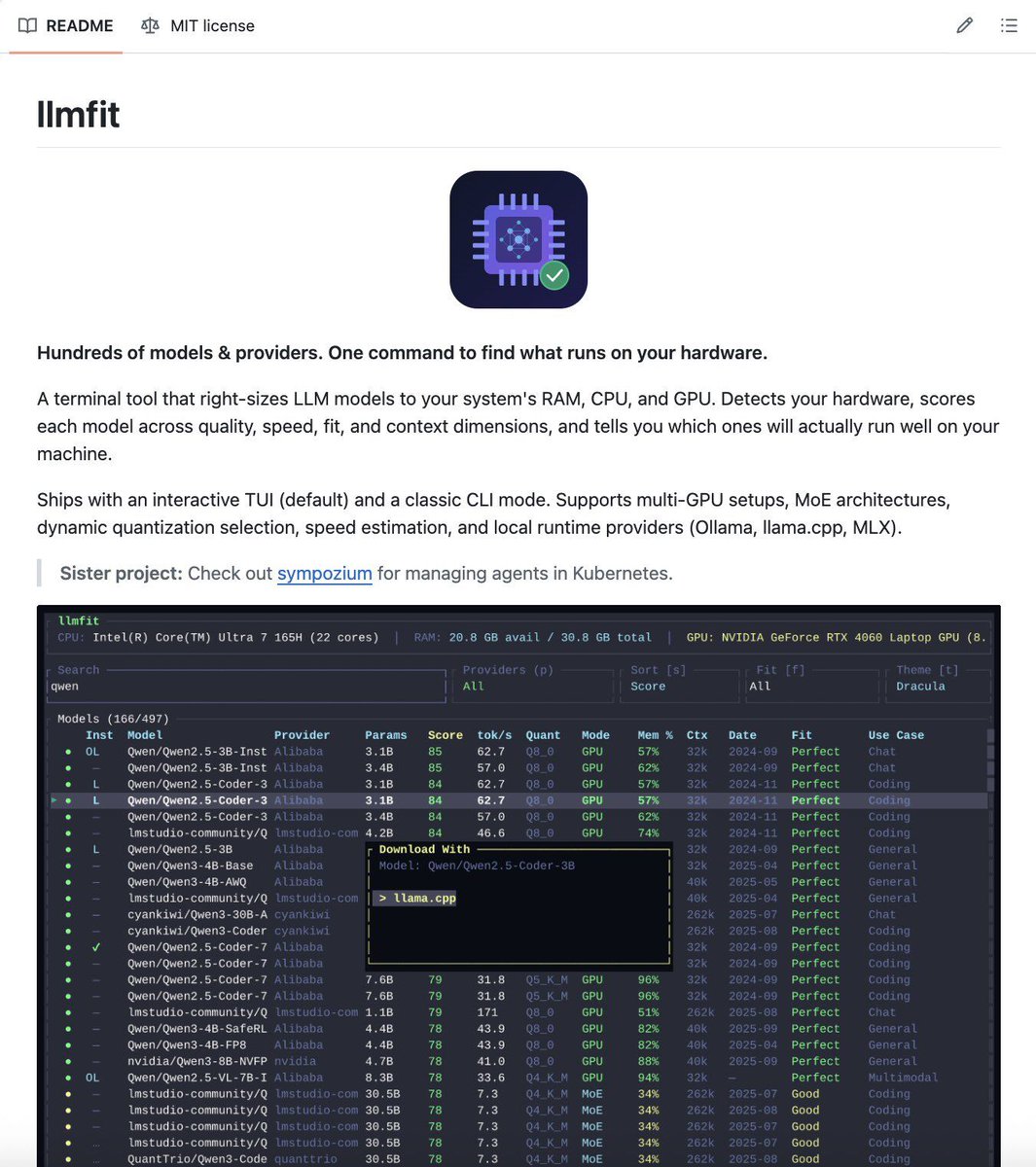The image size is (1036, 1167).
Task: Click the Sort [s] box showing 'Score'
Action: pyautogui.click(x=678, y=686)
